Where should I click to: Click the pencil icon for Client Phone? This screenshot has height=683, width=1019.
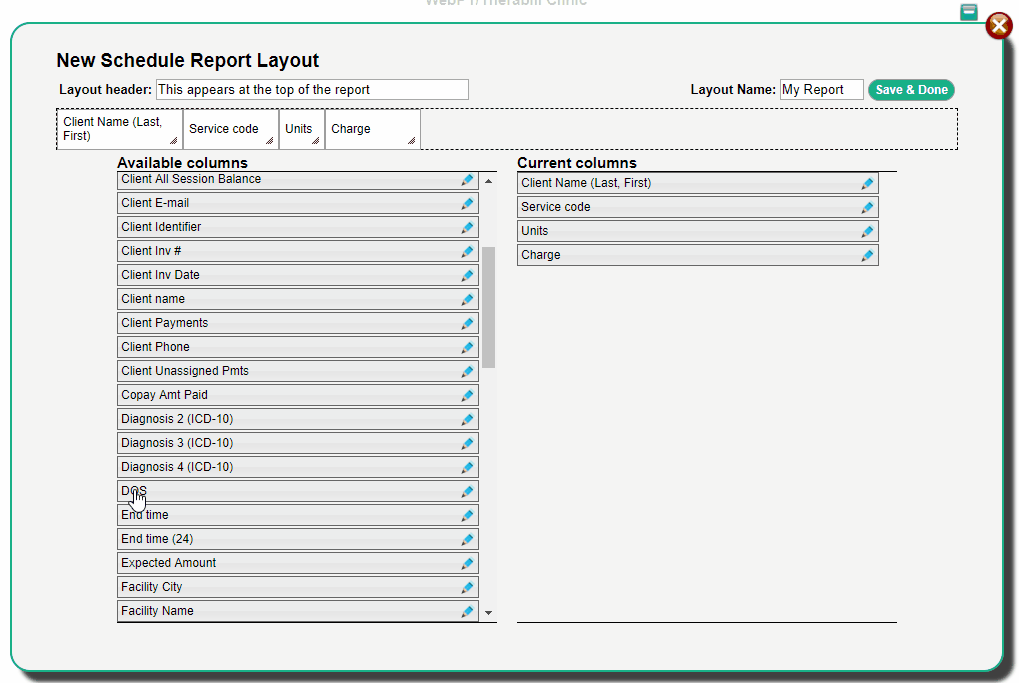click(x=467, y=348)
